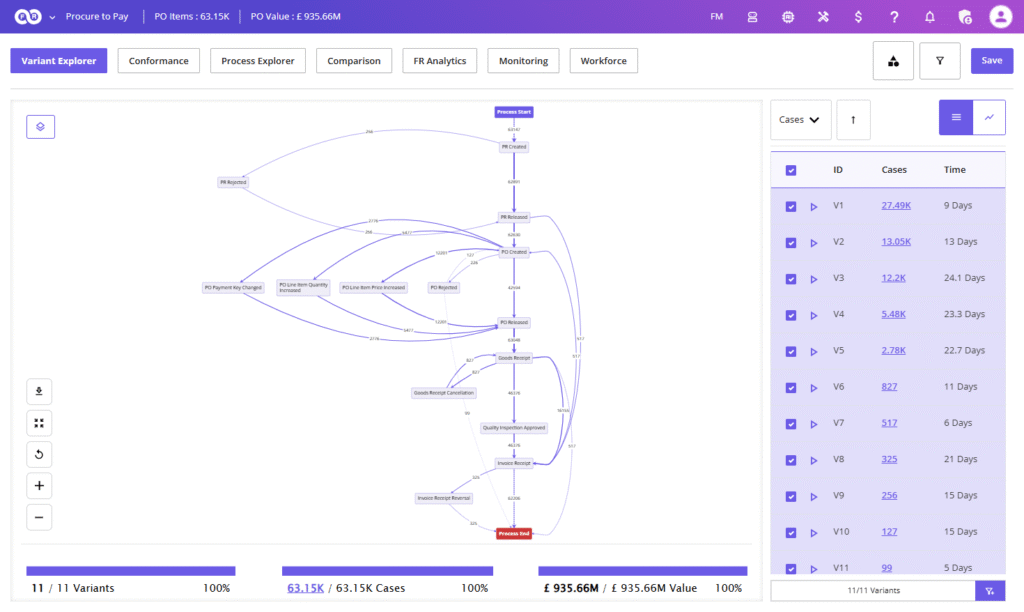Uncheck the V1 variant checkbox
Viewport: 1024px width, 612px height.
coord(791,206)
